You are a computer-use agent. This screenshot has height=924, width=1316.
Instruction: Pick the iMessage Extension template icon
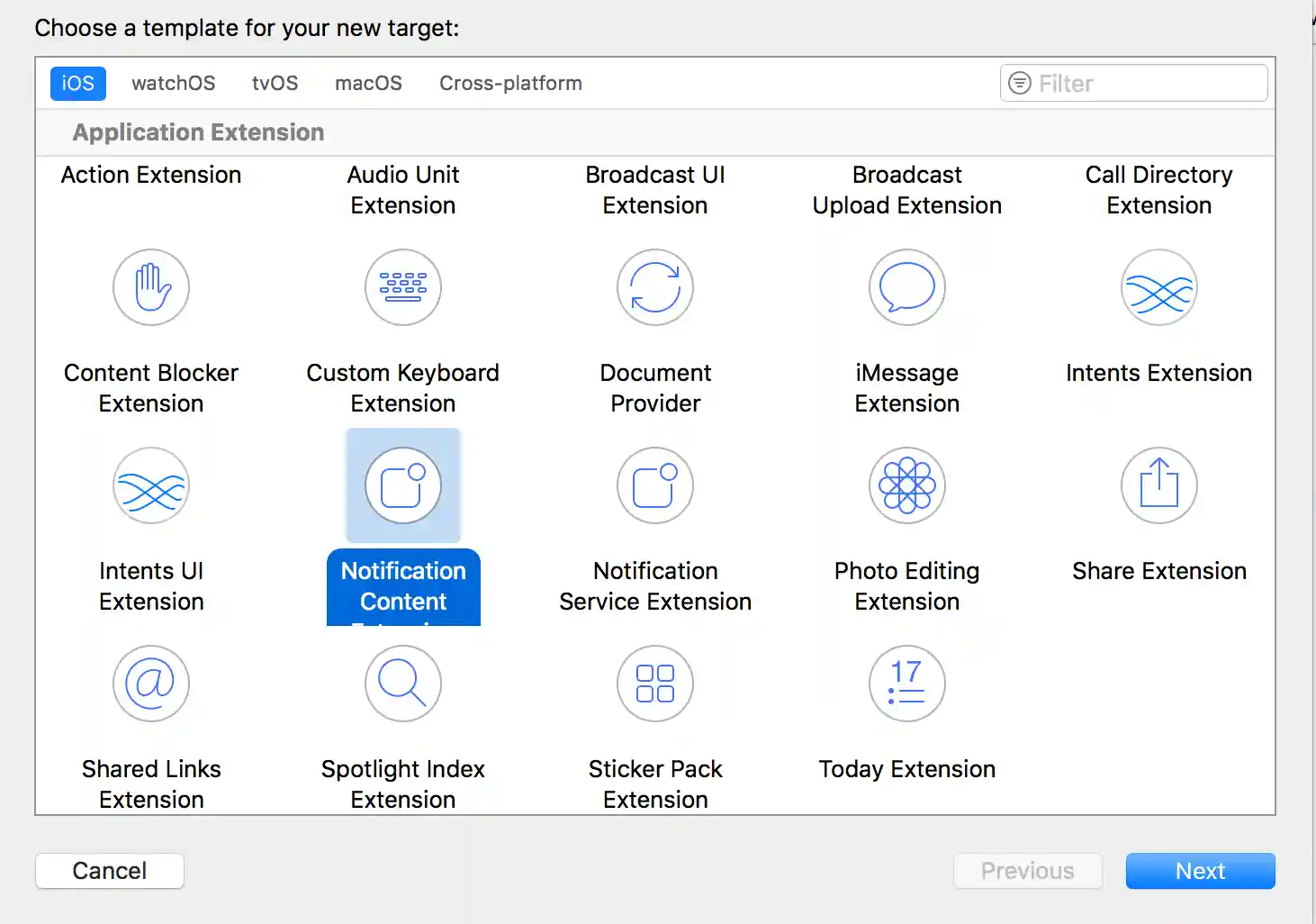click(x=906, y=288)
